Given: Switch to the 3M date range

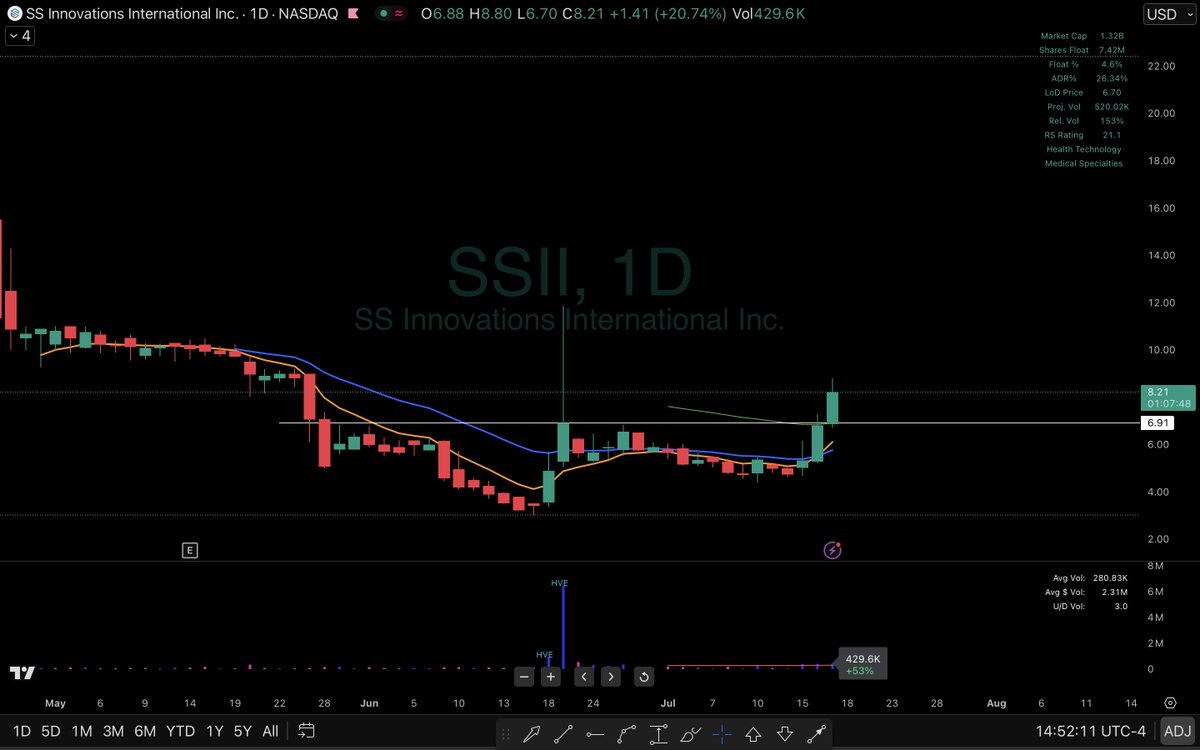Looking at the screenshot, I should [x=113, y=731].
